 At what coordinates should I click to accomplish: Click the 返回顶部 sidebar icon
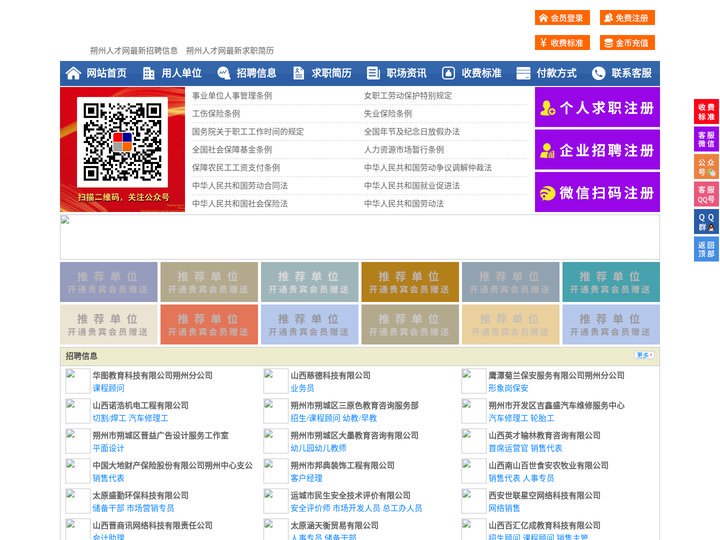pos(706,249)
